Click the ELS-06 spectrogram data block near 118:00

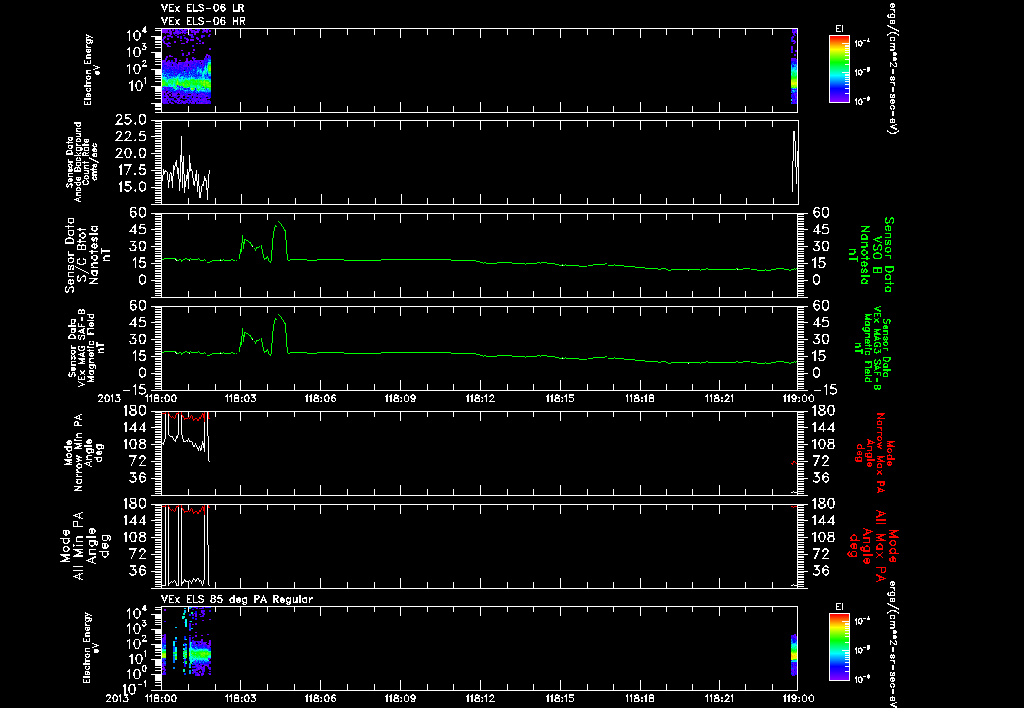tap(185, 66)
